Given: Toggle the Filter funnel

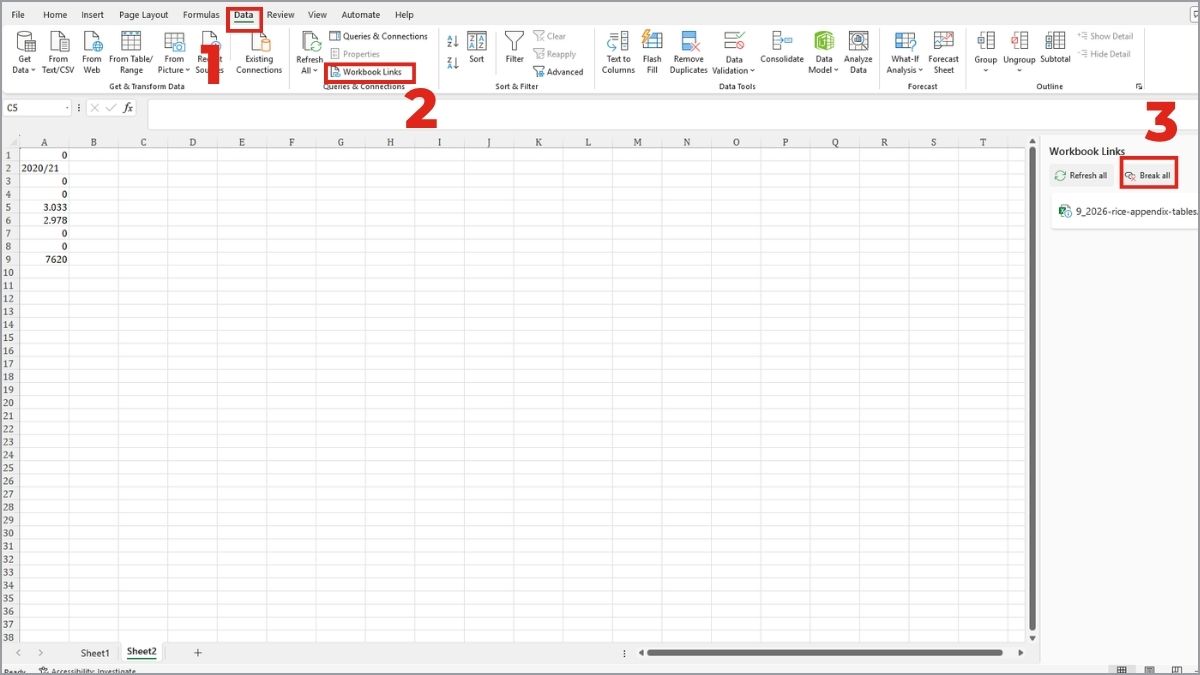Looking at the screenshot, I should click(x=514, y=47).
